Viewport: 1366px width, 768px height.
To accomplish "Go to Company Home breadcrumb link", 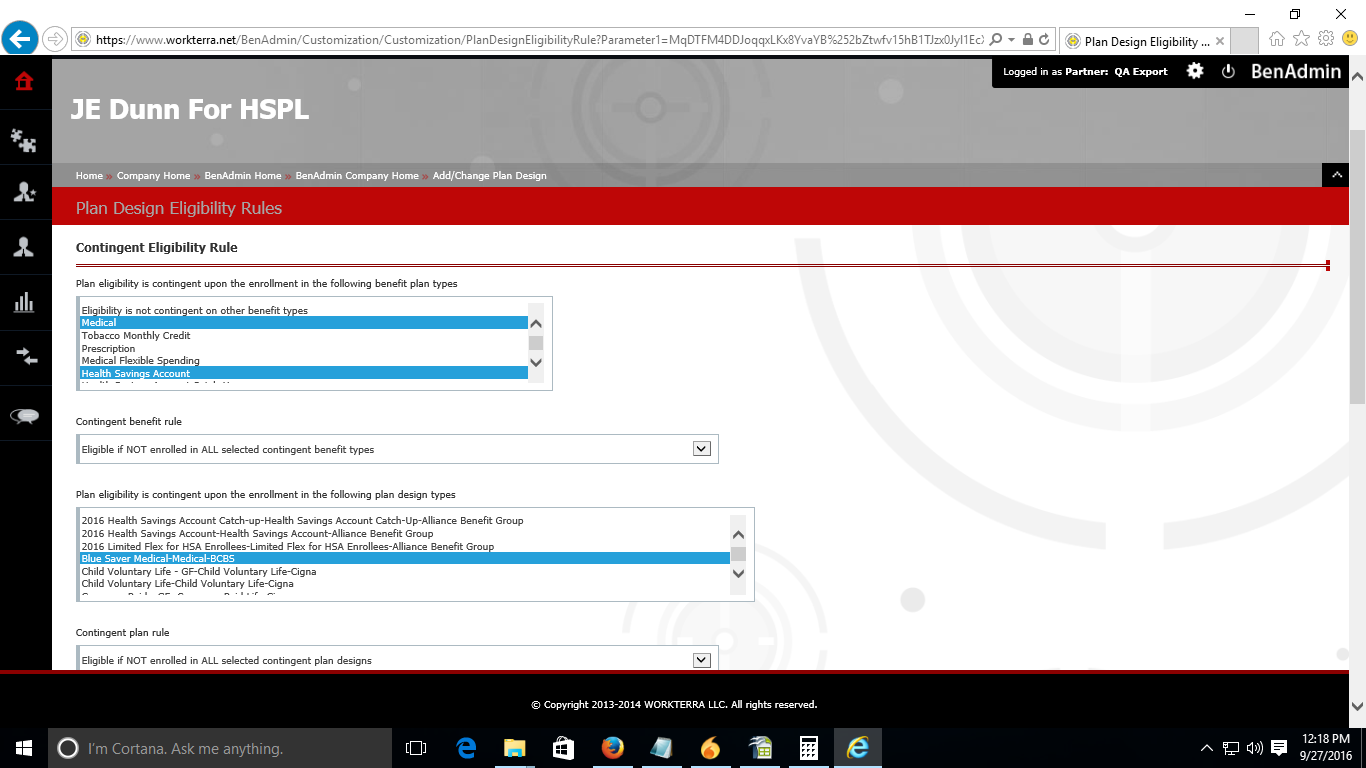I will point(153,176).
